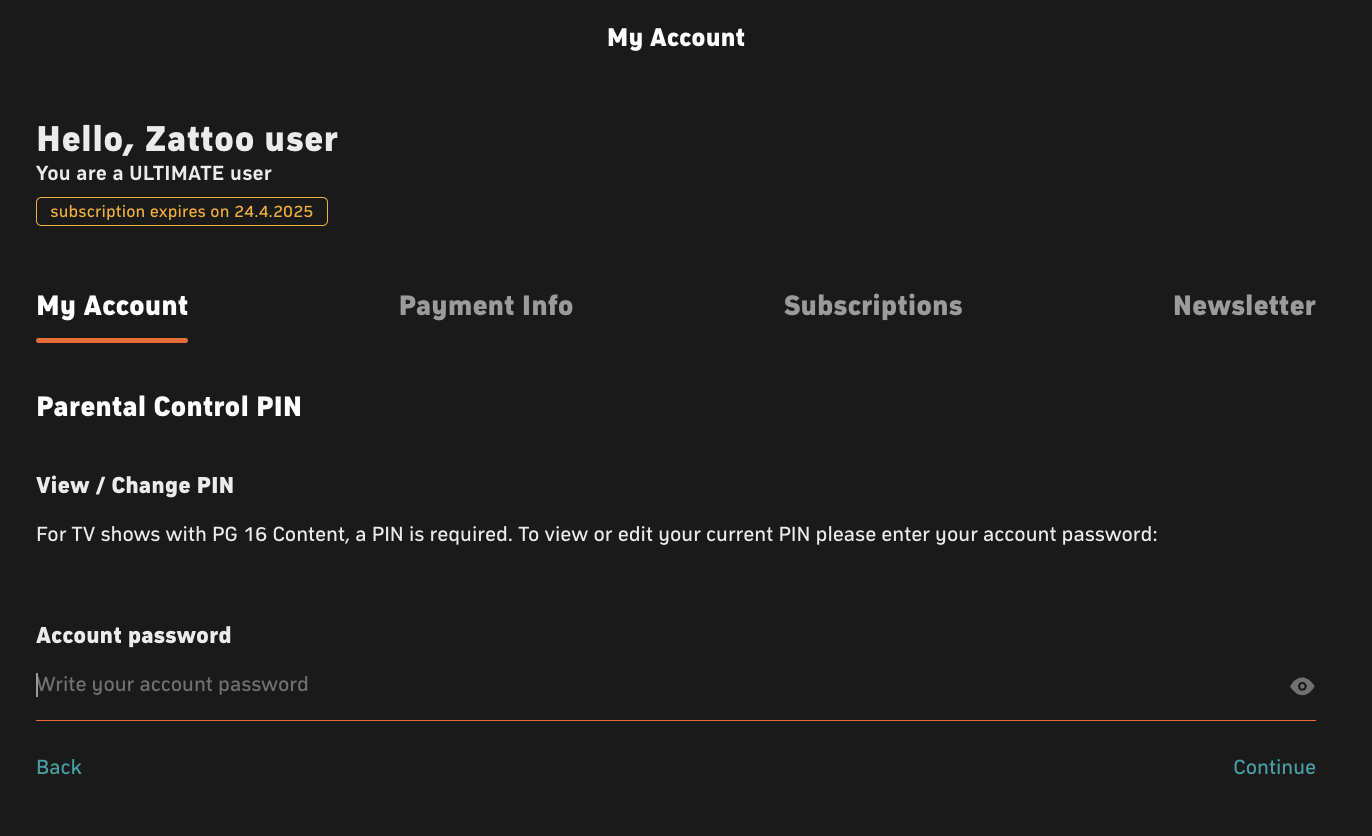The width and height of the screenshot is (1372, 836).
Task: Go to the Newsletter tab
Action: coord(1244,306)
